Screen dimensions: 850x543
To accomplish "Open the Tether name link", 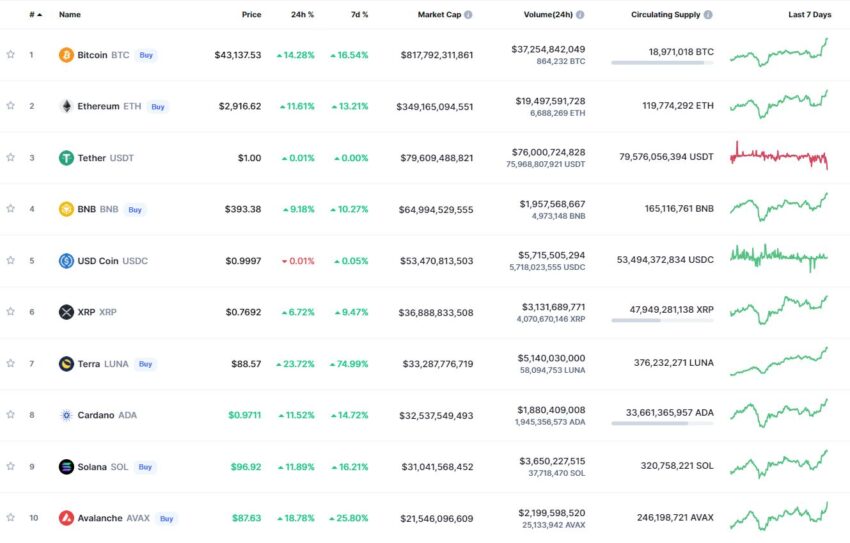I will [92, 158].
